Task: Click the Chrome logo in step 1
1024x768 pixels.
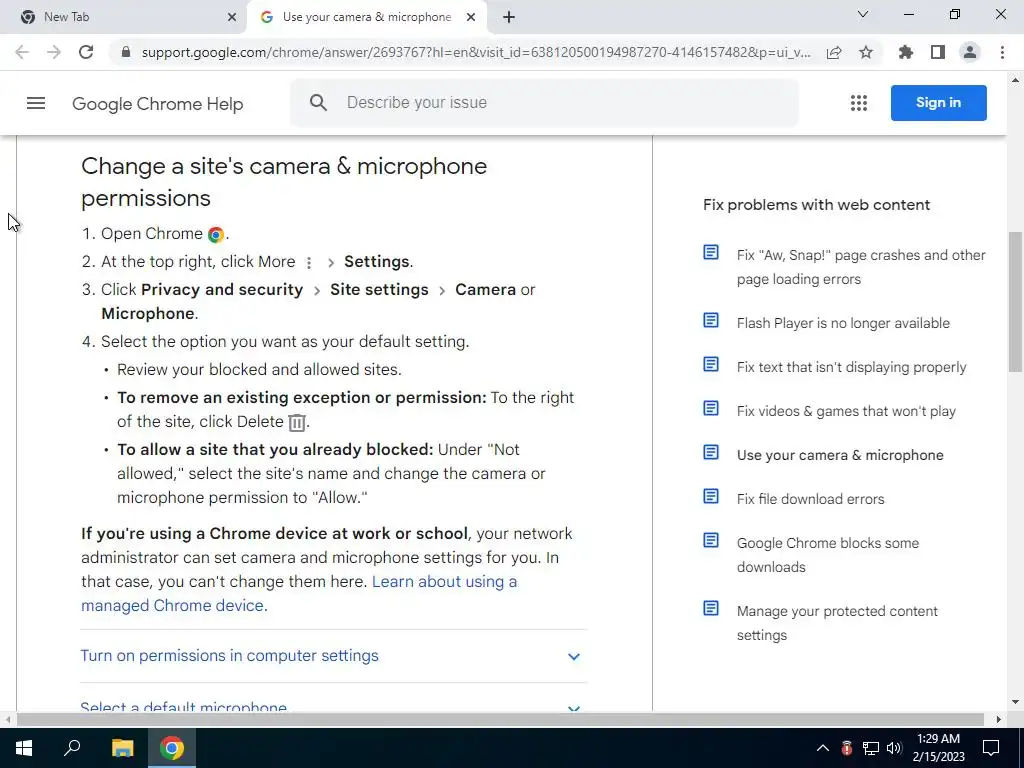Action: coord(216,234)
